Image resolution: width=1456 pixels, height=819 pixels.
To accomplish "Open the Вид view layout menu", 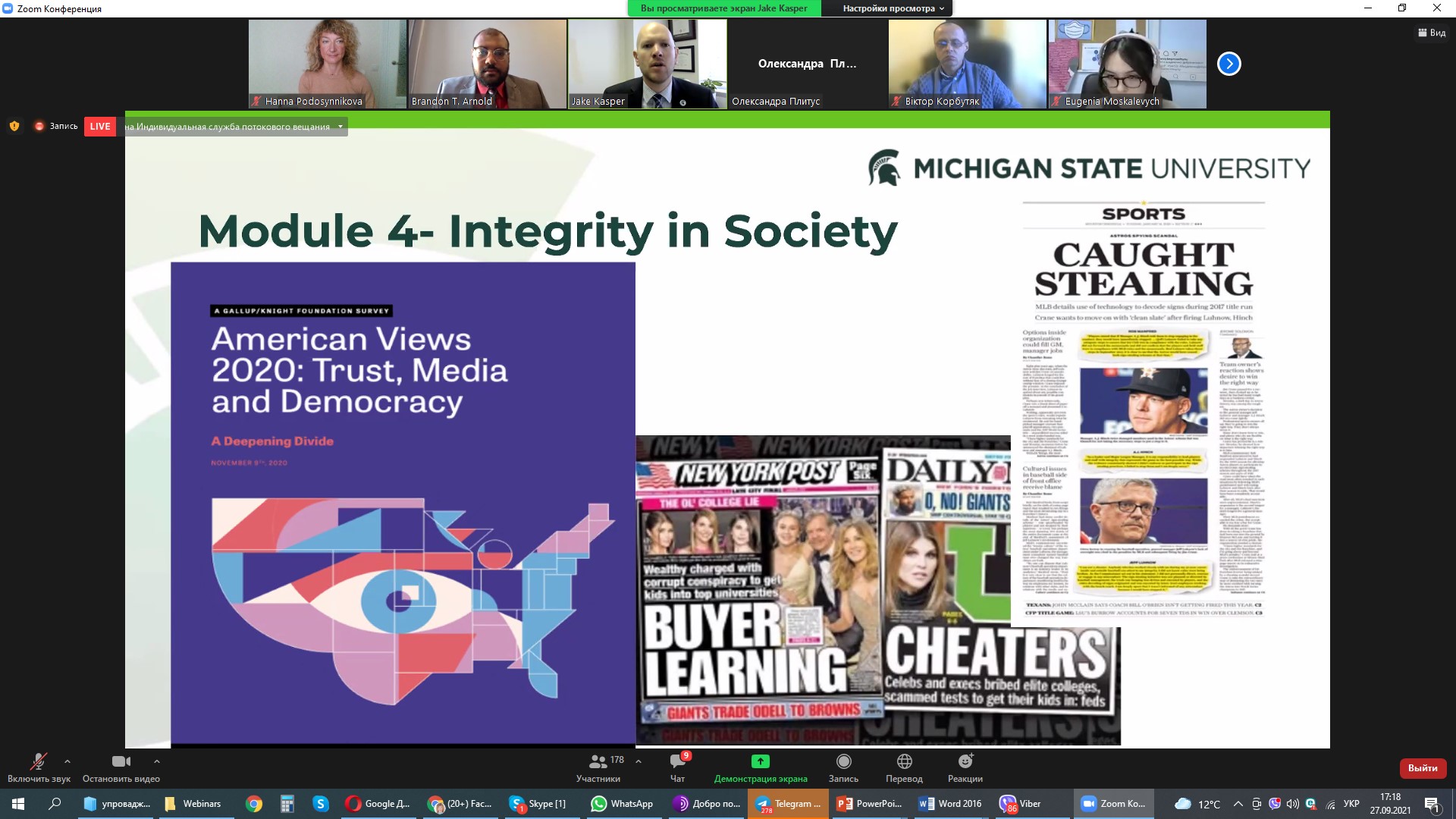I will click(1432, 33).
